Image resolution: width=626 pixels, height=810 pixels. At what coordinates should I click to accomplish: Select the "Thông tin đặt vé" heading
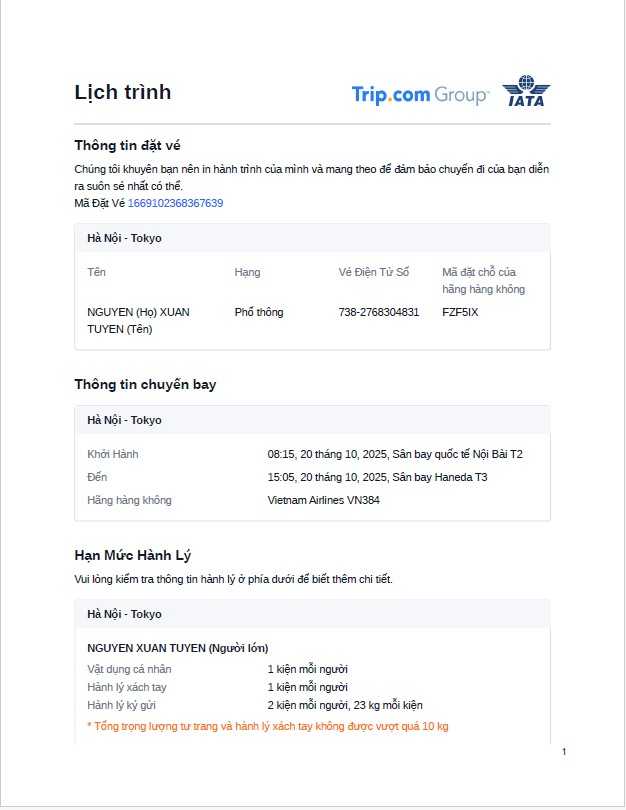[x=127, y=146]
